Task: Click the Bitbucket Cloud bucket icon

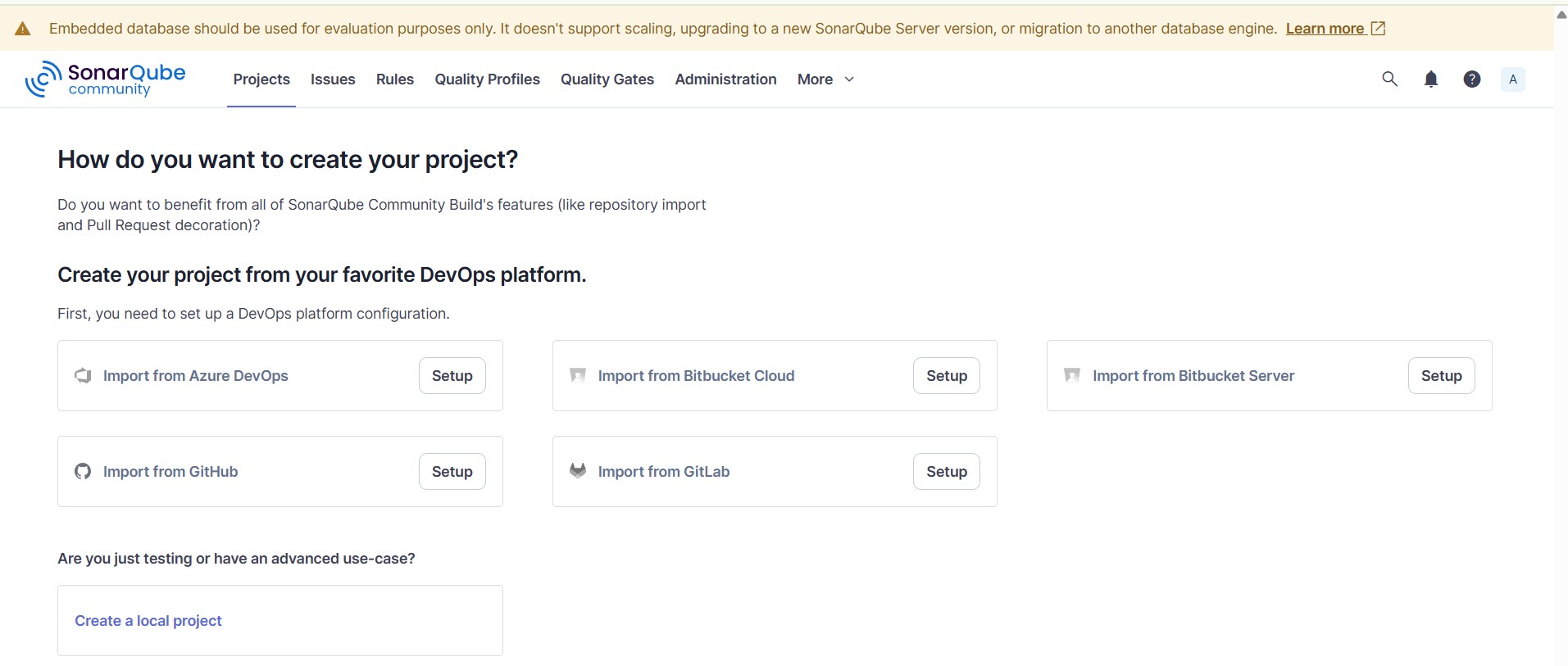Action: click(x=578, y=375)
